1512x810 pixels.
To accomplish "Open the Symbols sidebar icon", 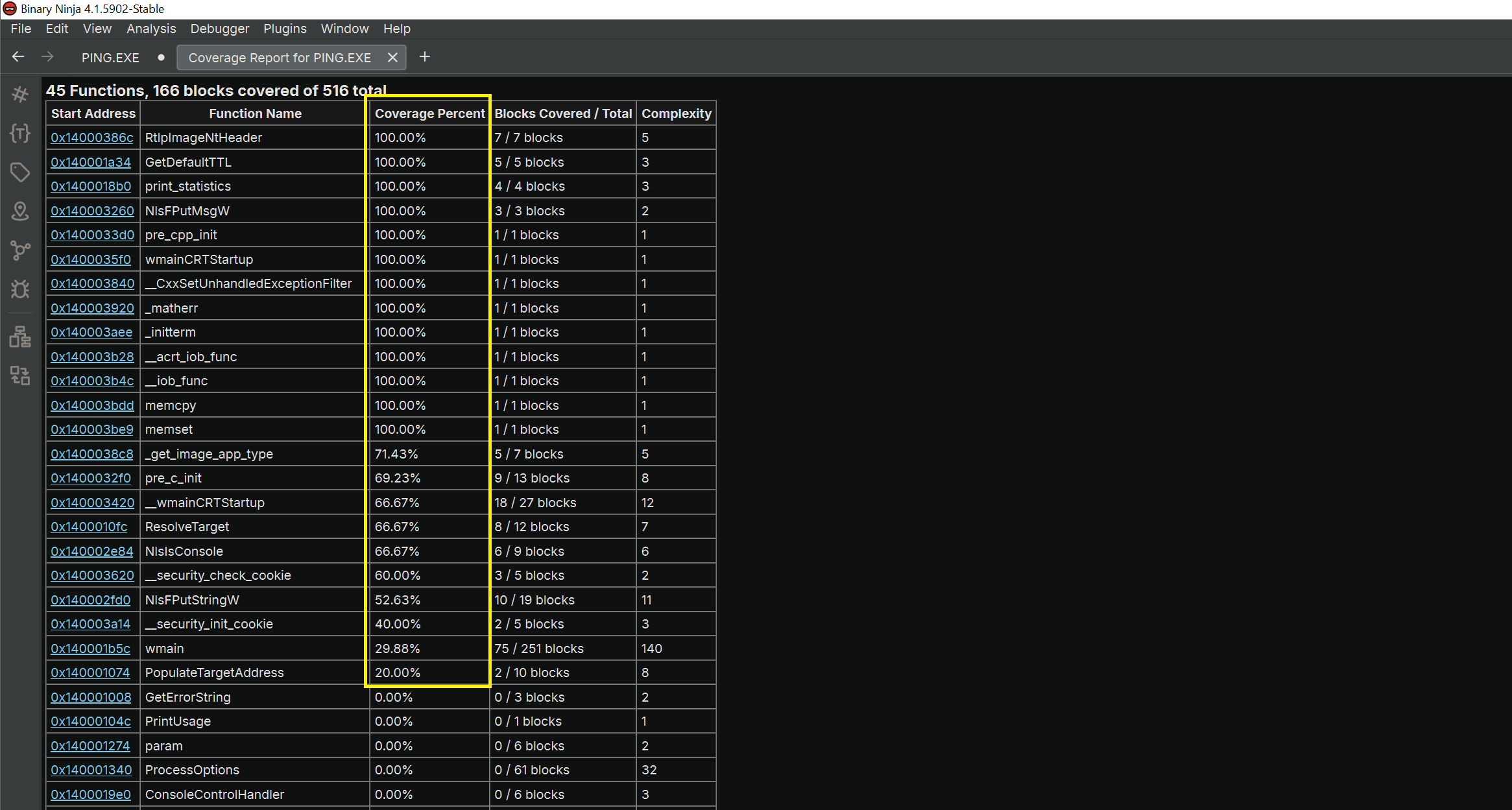I will 20,95.
